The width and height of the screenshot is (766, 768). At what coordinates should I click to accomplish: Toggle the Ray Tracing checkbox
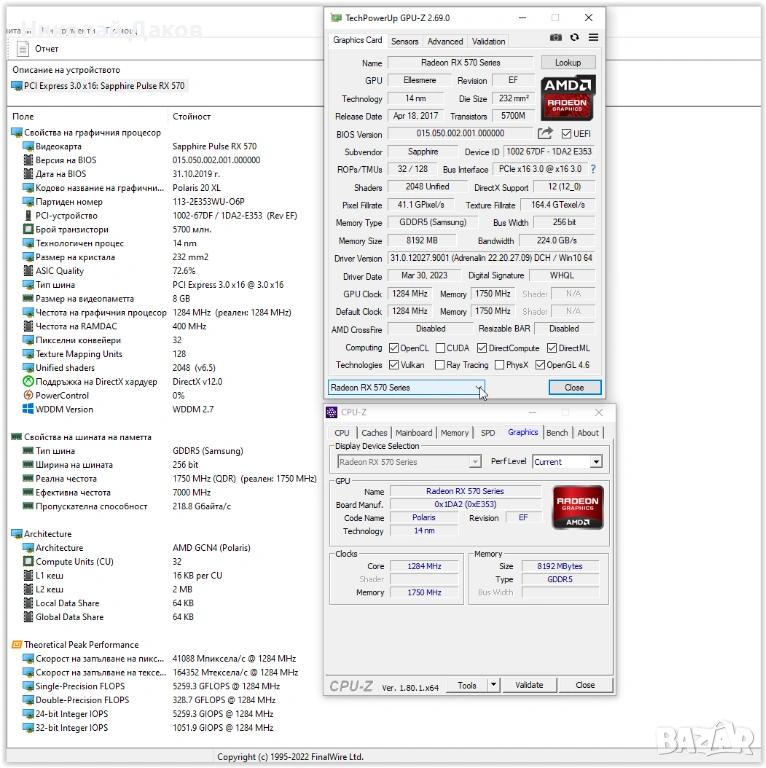tap(440, 365)
